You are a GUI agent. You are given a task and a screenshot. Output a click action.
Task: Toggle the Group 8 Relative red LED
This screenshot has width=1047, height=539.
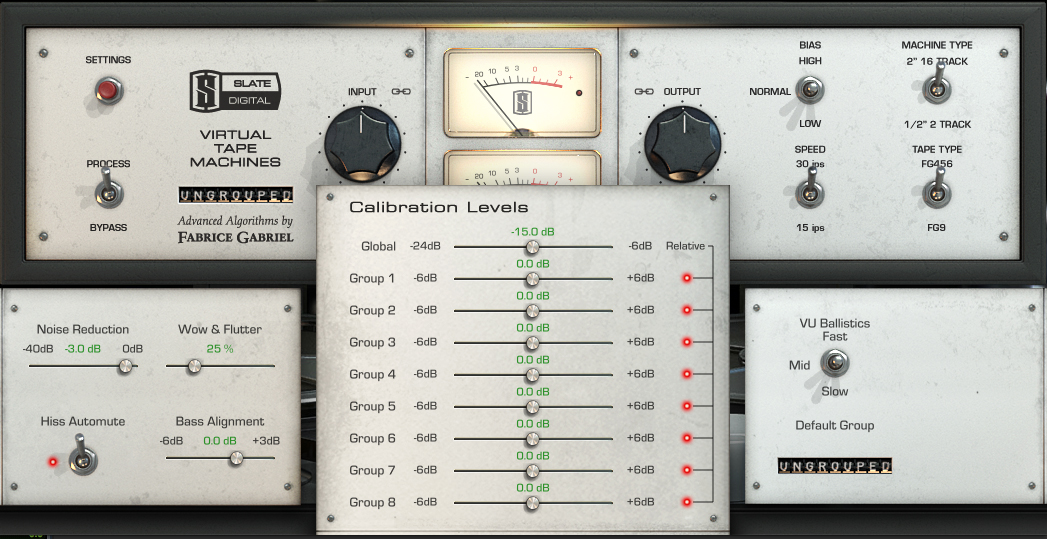click(x=686, y=502)
